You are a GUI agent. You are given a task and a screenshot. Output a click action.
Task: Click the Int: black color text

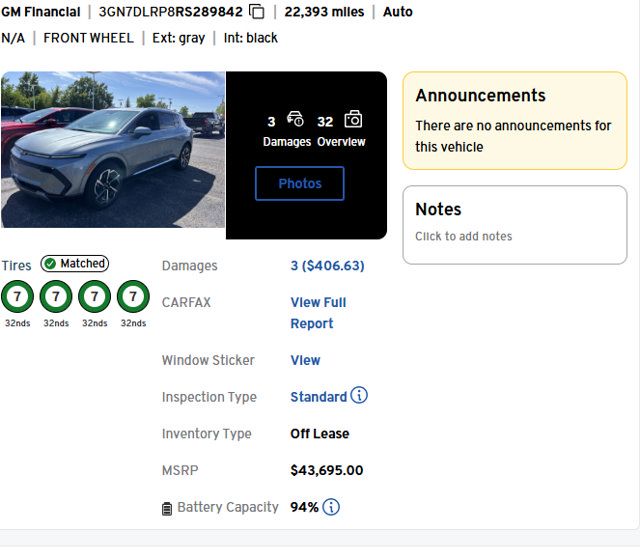251,38
